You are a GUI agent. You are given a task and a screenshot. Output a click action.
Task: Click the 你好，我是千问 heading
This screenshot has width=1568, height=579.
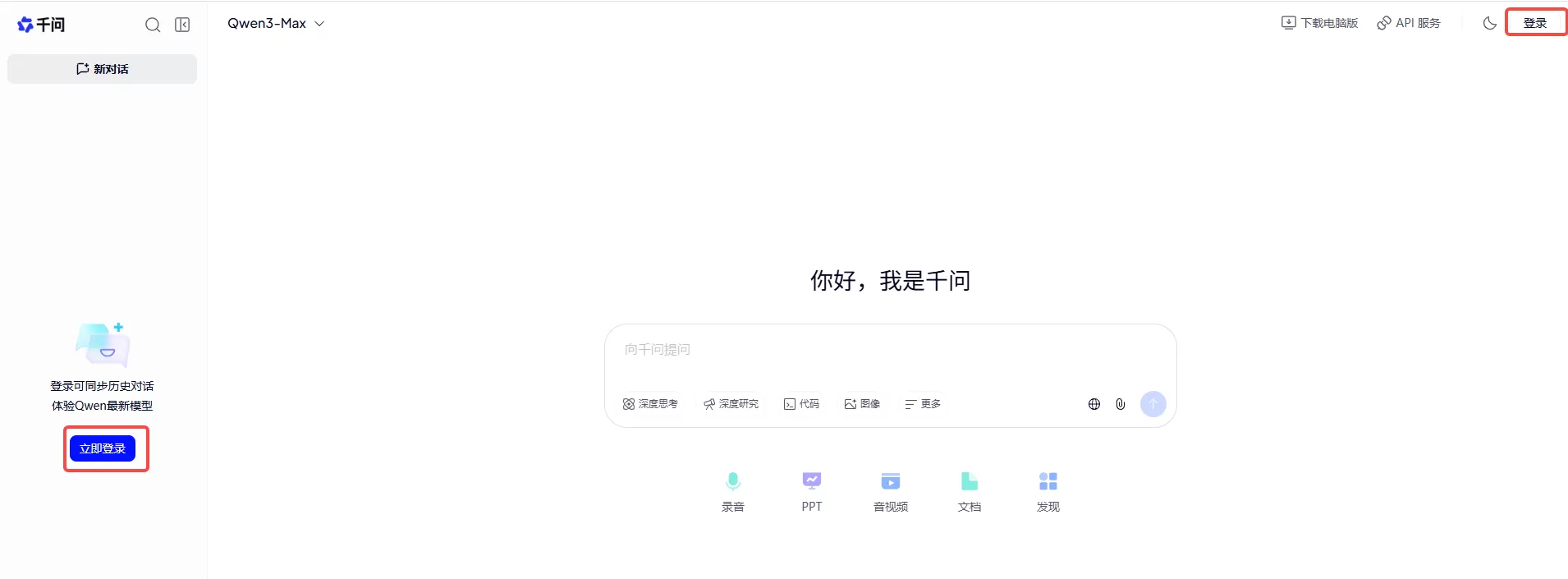(x=890, y=281)
